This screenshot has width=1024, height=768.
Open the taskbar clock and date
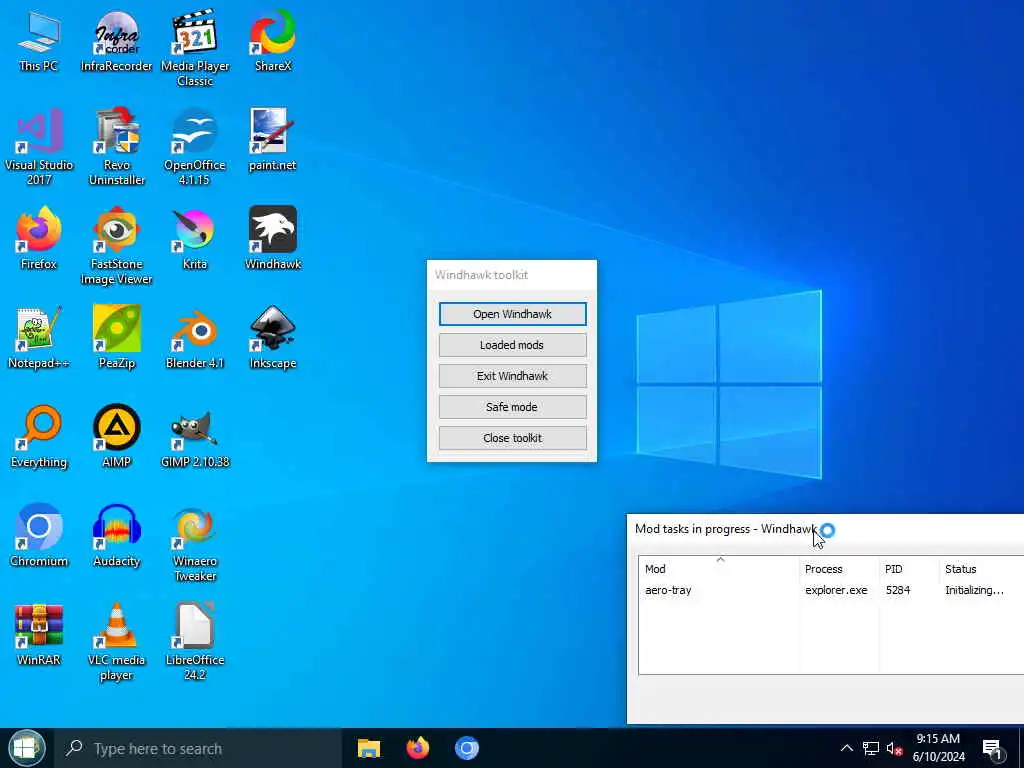pyautogui.click(x=938, y=748)
